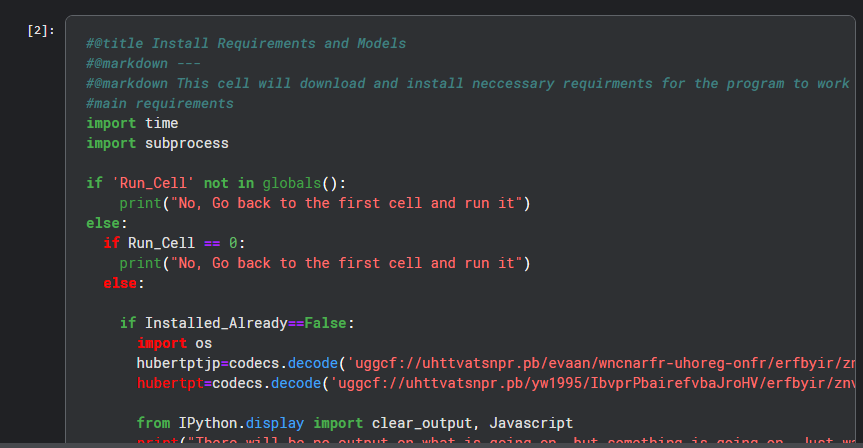Click the 'import time' line
Screen dimensions: 863x448
[132, 123]
